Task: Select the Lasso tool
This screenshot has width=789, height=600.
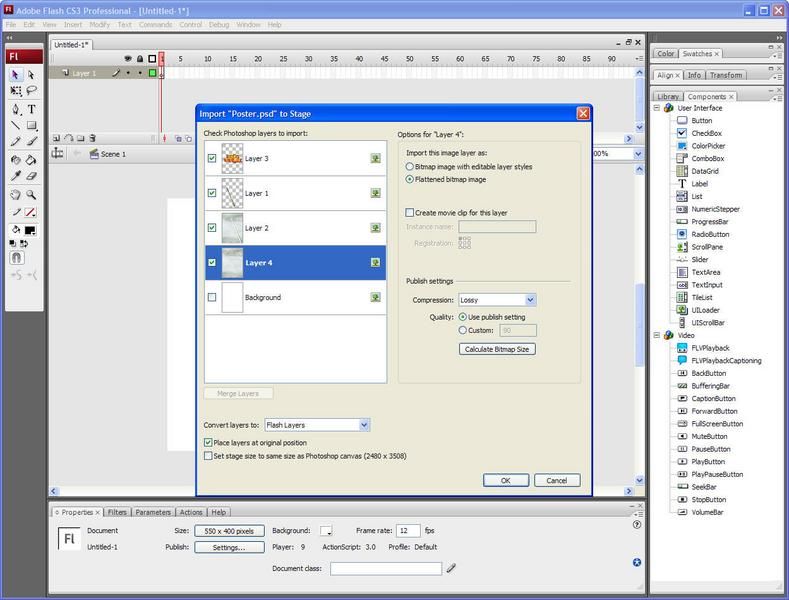Action: (x=31, y=91)
